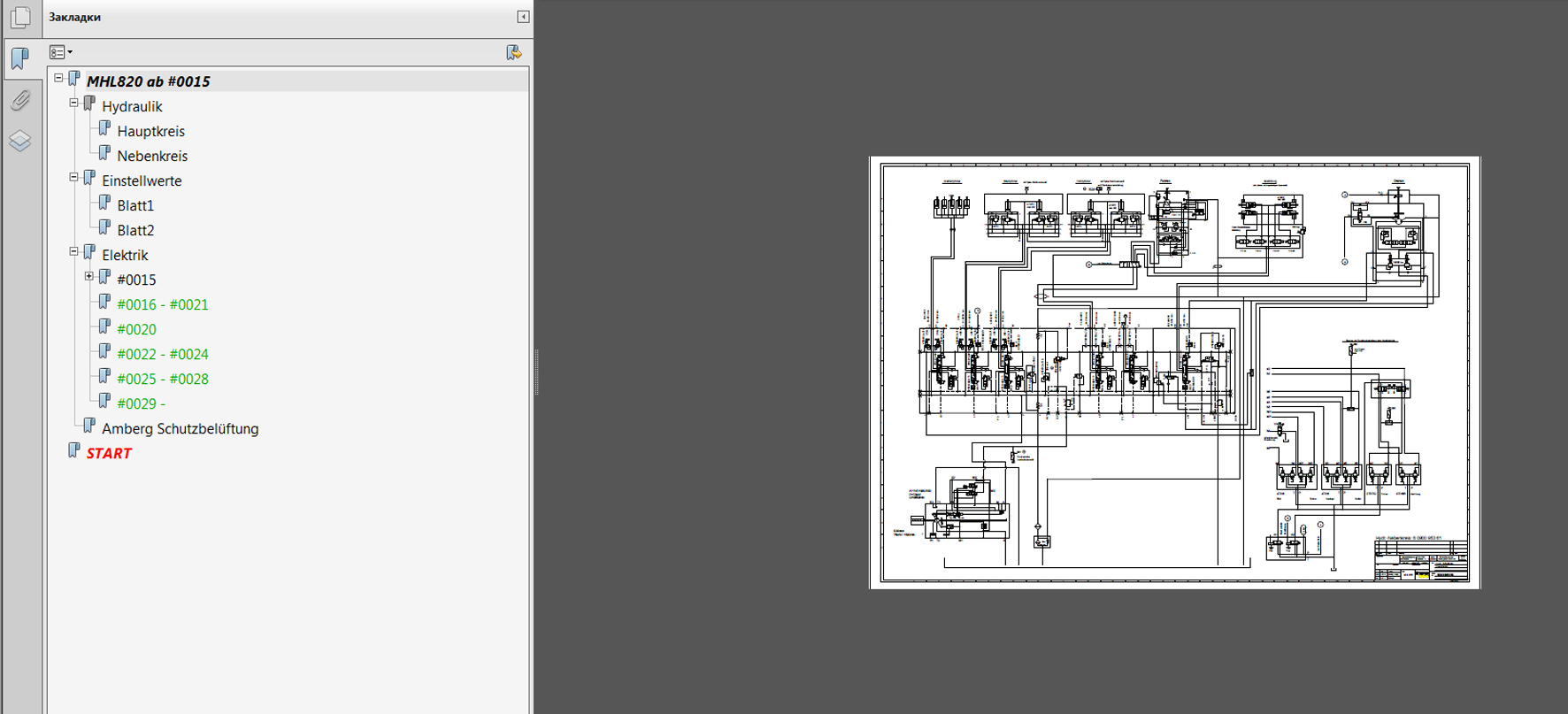Select the Hauptkreis bookmark
1568x714 pixels.
150,131
